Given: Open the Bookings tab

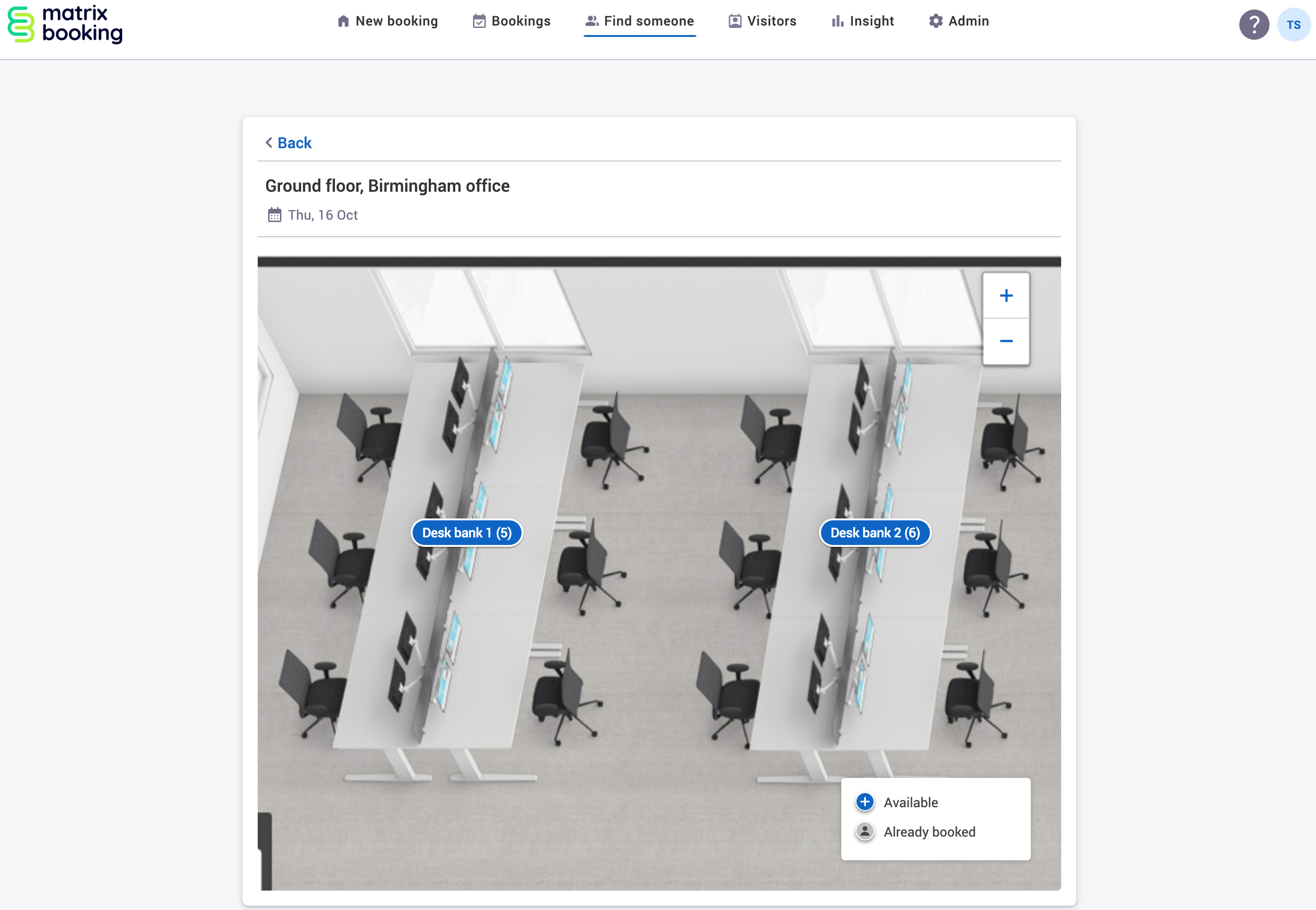Looking at the screenshot, I should 520,21.
